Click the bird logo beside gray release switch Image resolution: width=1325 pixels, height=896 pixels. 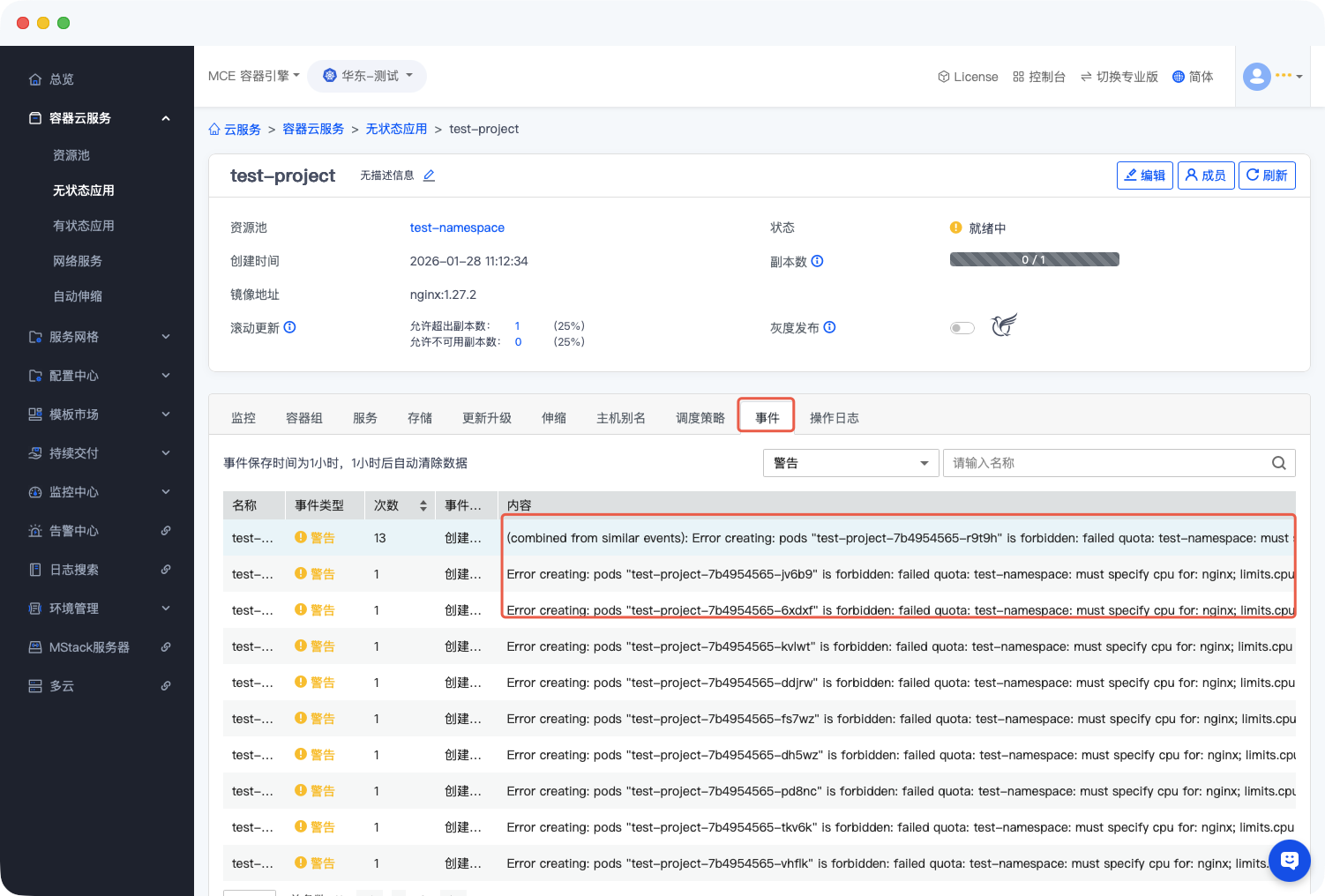tap(1004, 325)
